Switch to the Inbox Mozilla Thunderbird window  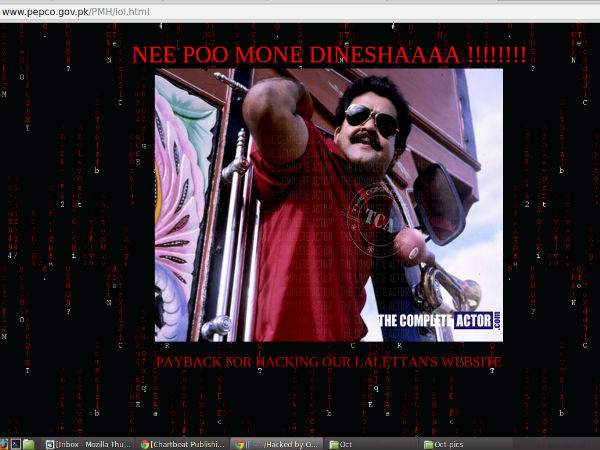[88, 443]
